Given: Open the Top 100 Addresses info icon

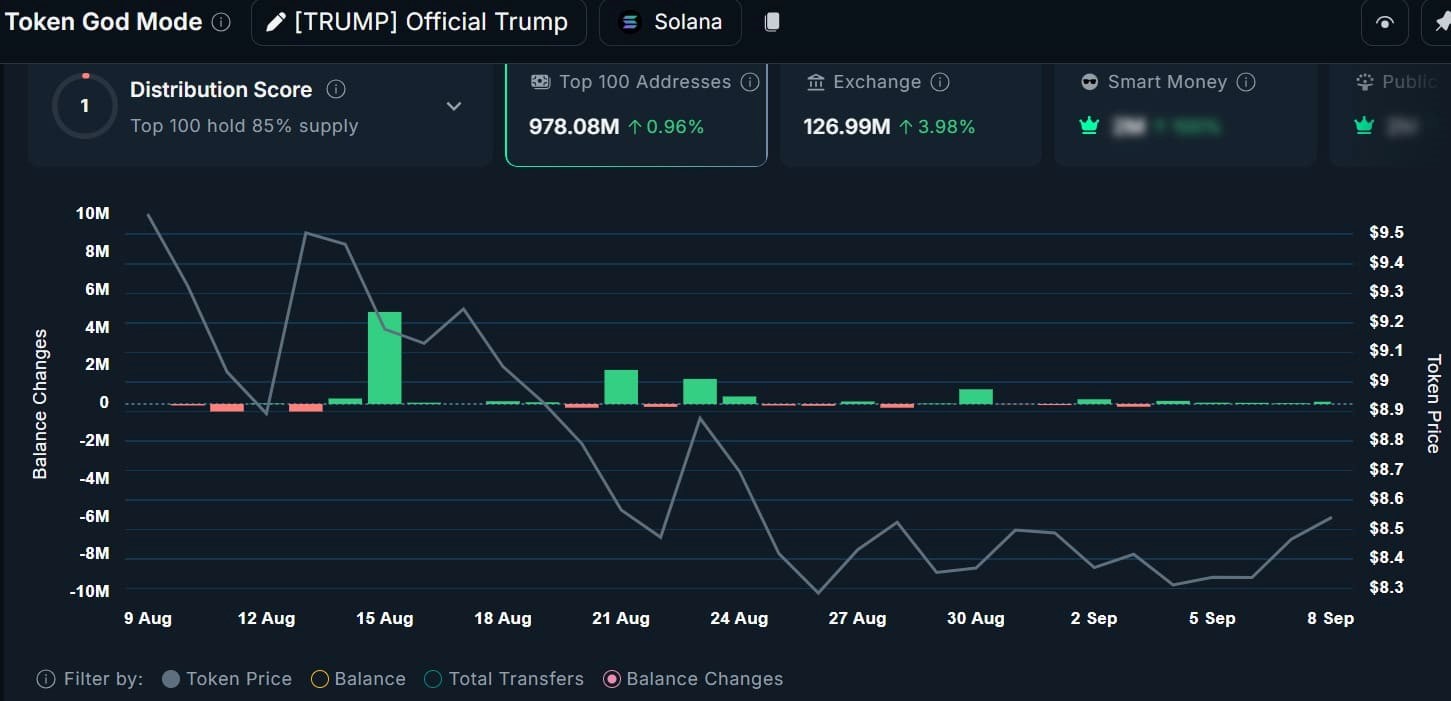Looking at the screenshot, I should (749, 82).
